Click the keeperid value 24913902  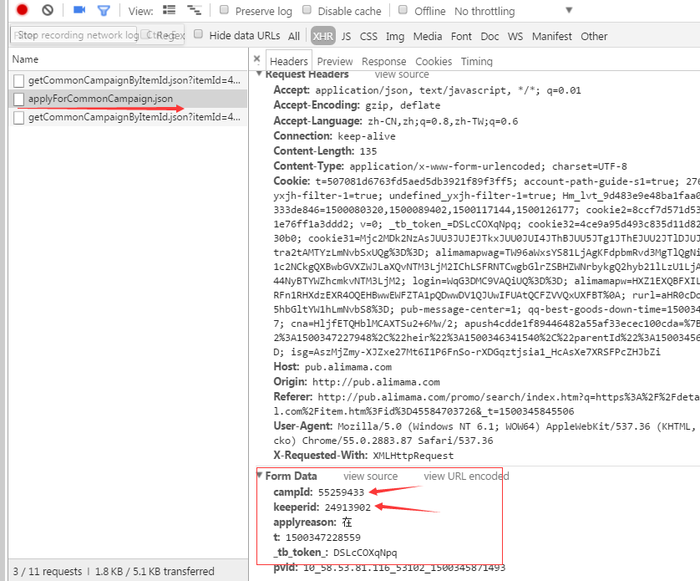[x=347, y=507]
